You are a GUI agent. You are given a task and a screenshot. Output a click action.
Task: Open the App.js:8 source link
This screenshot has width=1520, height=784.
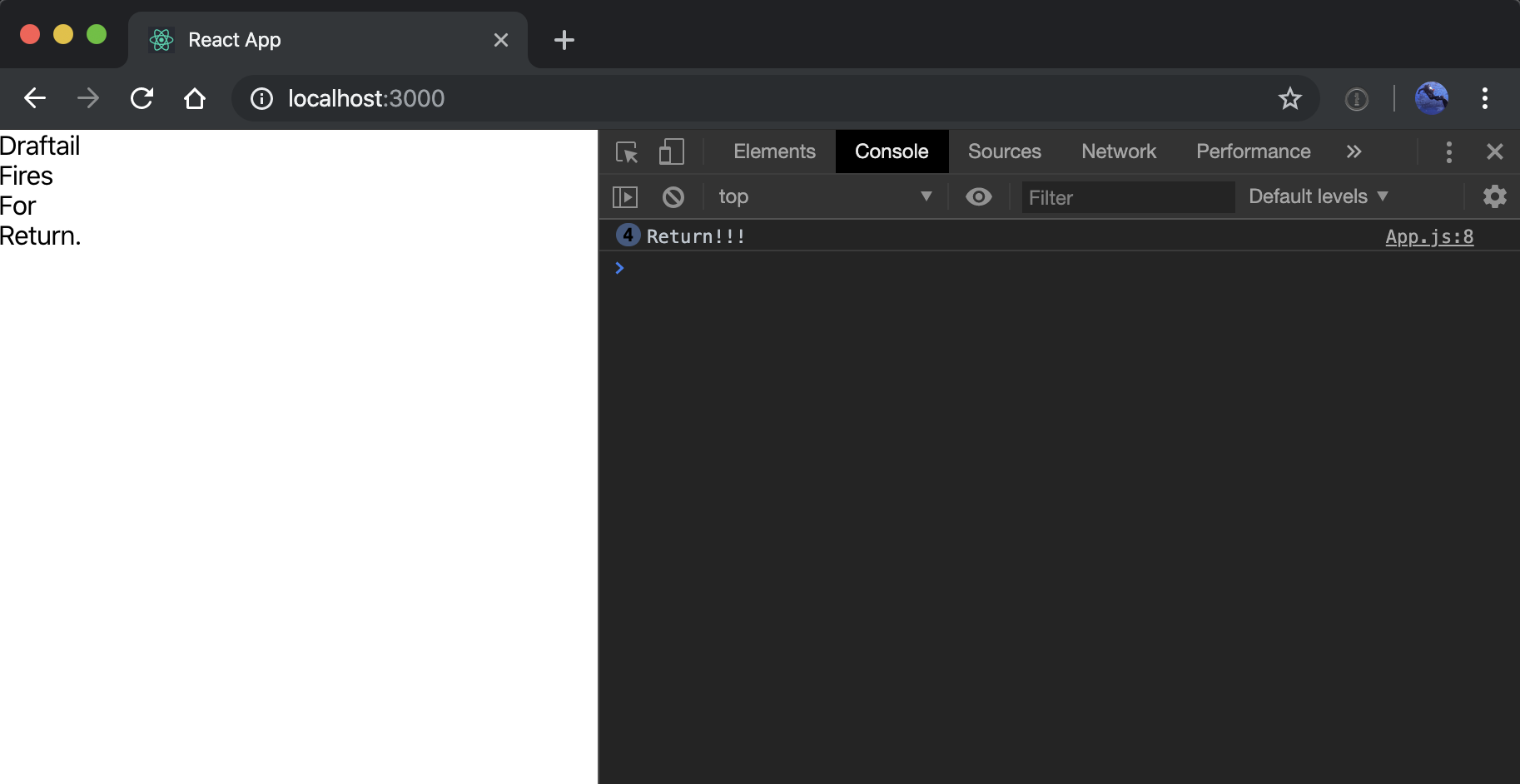(x=1429, y=236)
